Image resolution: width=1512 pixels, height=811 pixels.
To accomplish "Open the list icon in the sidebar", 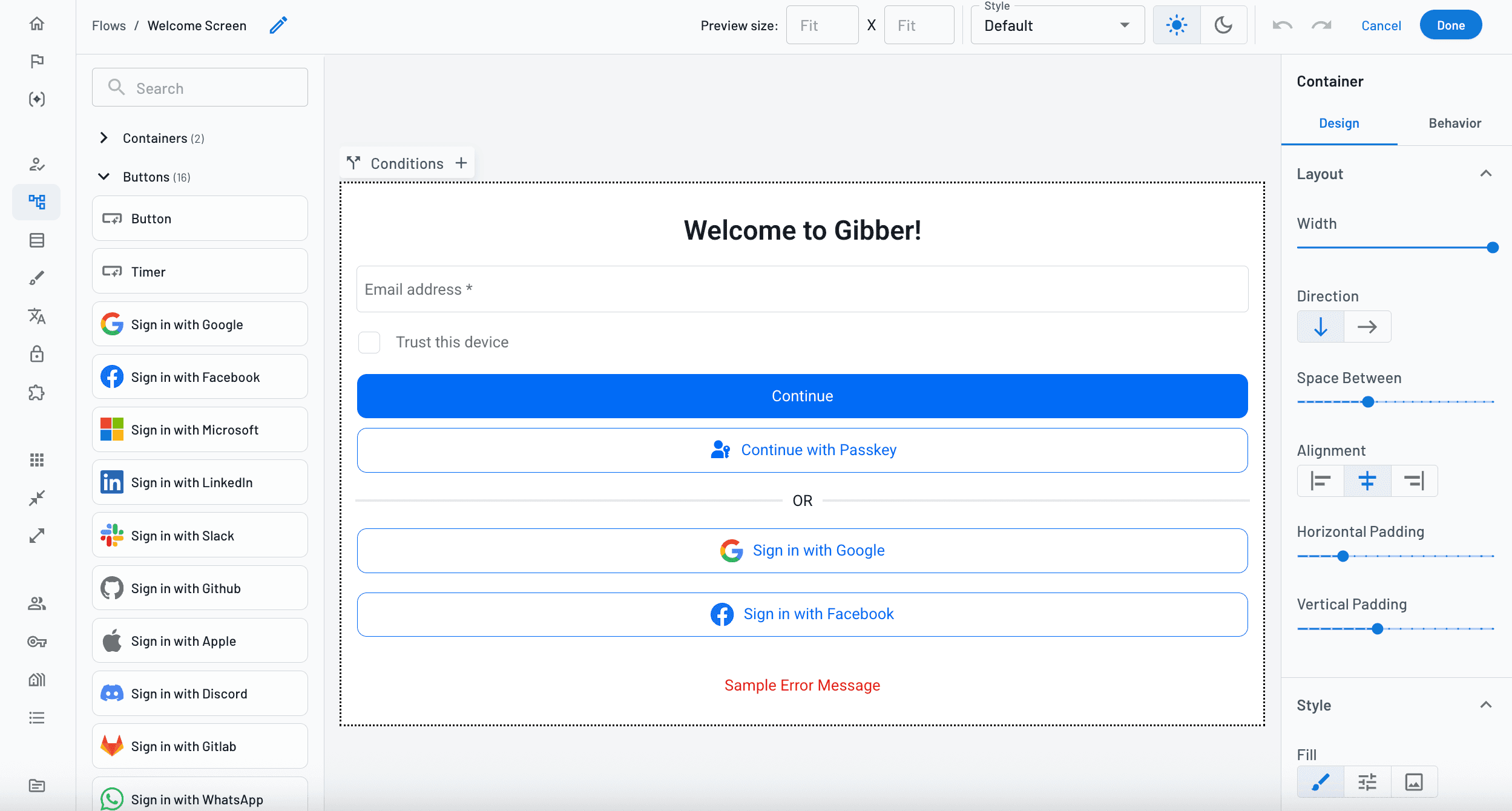I will (37, 718).
